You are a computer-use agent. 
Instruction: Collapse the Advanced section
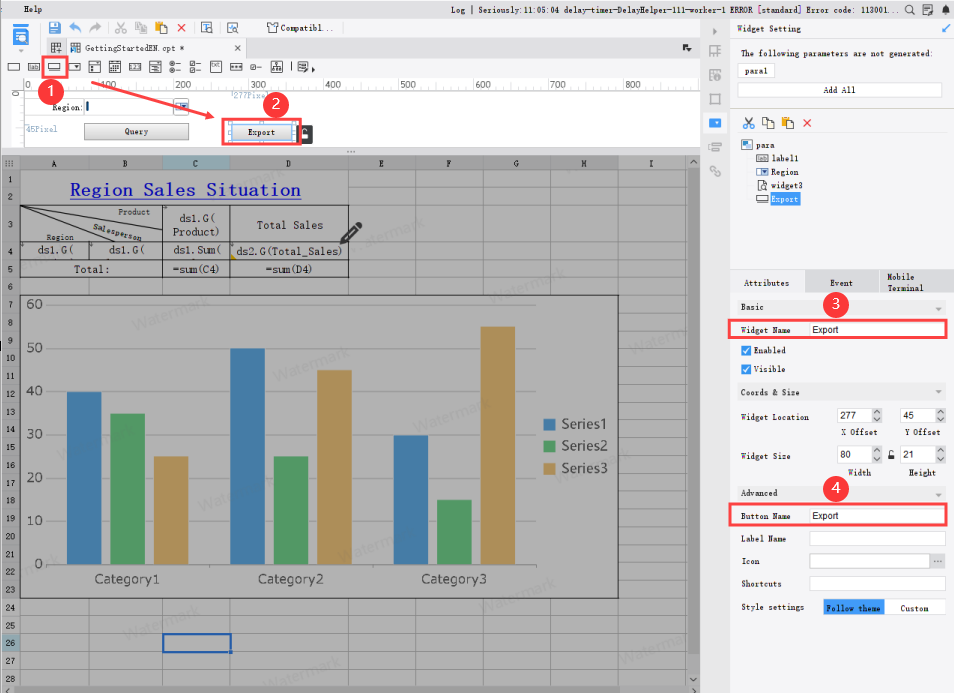tap(936, 492)
